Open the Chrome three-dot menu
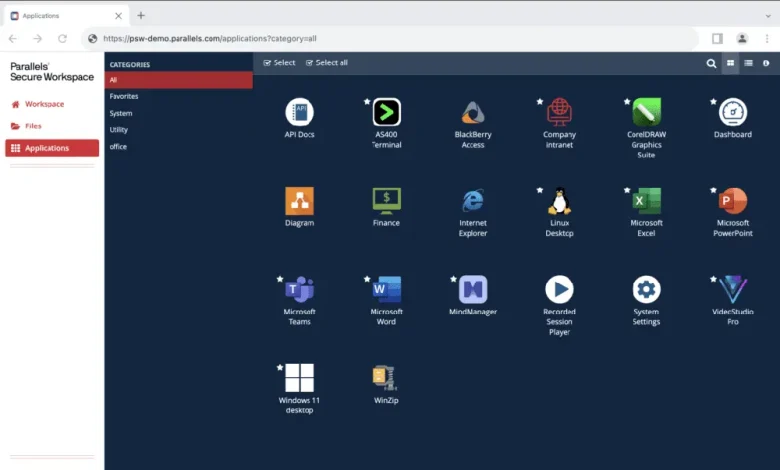 767,38
